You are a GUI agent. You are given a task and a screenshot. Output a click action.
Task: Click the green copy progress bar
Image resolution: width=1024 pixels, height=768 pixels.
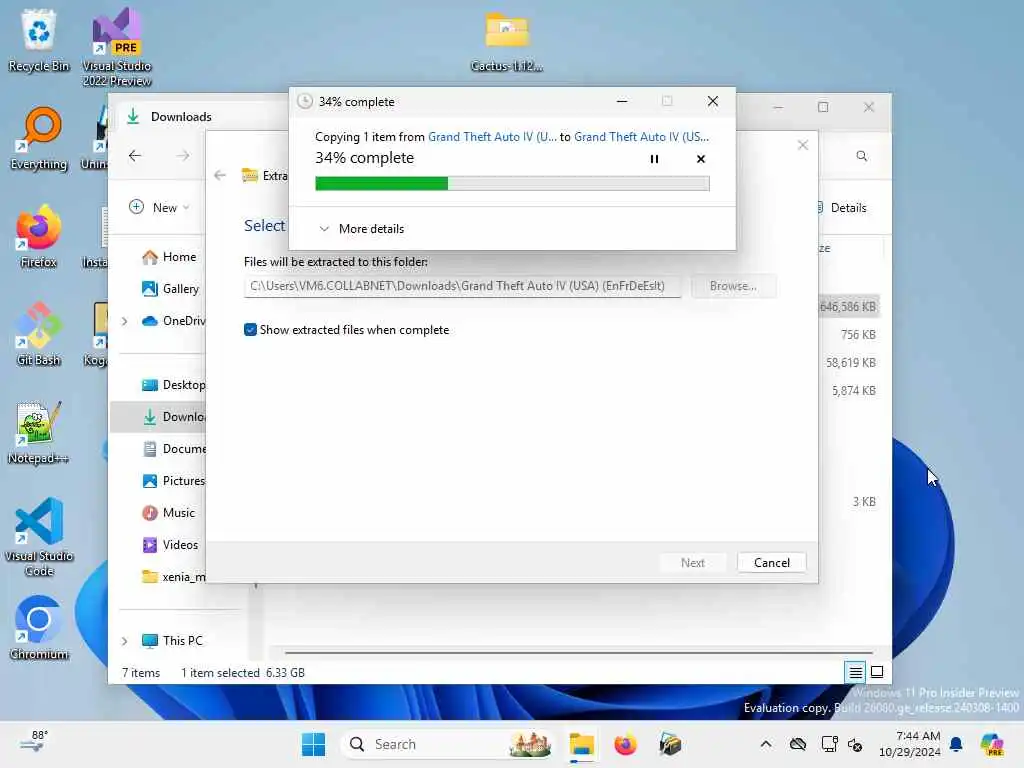512,184
